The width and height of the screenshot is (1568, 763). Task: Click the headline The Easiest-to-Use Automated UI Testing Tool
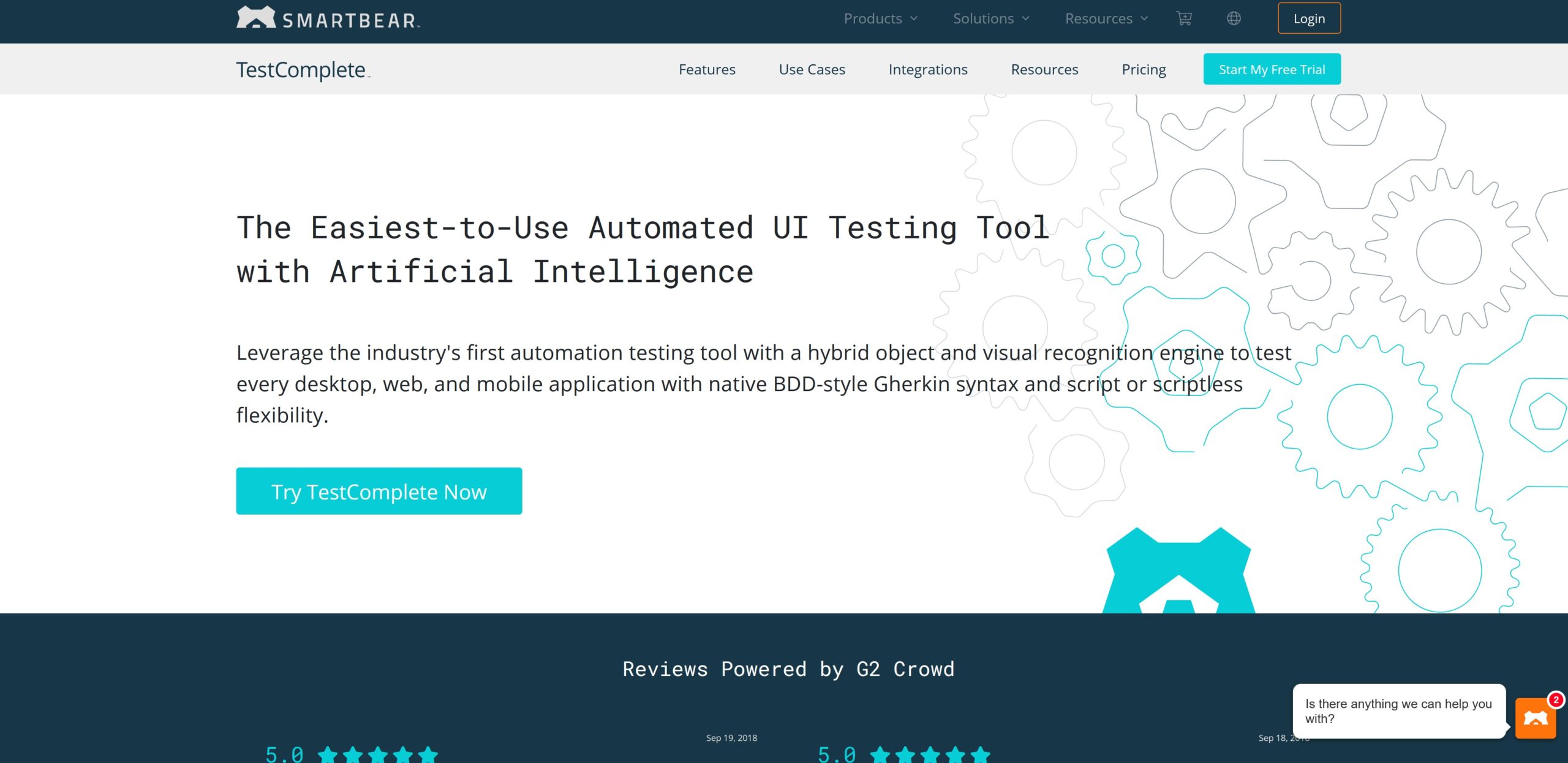tap(643, 228)
